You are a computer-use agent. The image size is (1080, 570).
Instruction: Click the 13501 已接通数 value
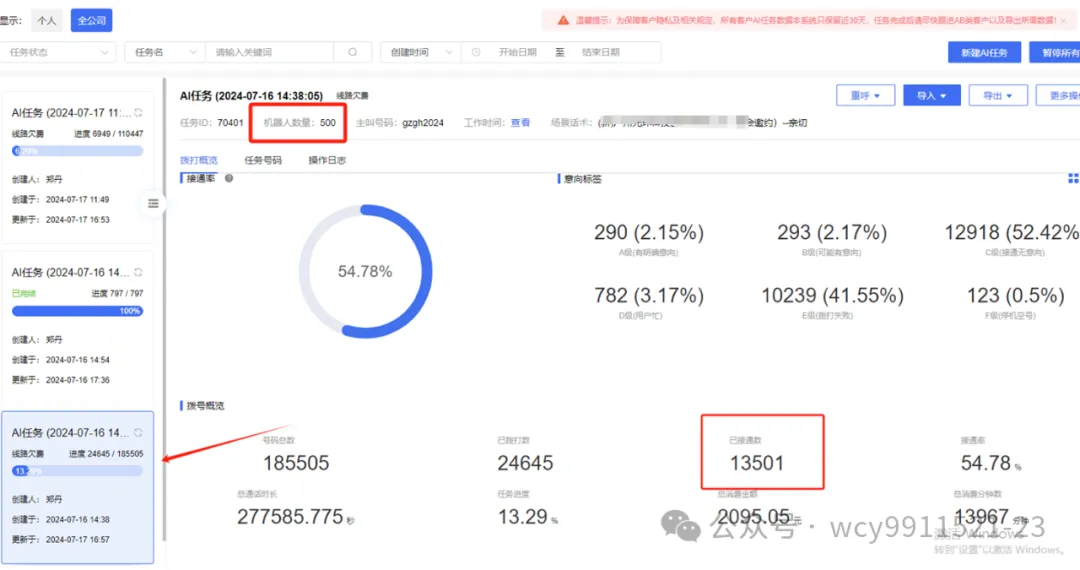coord(756,463)
